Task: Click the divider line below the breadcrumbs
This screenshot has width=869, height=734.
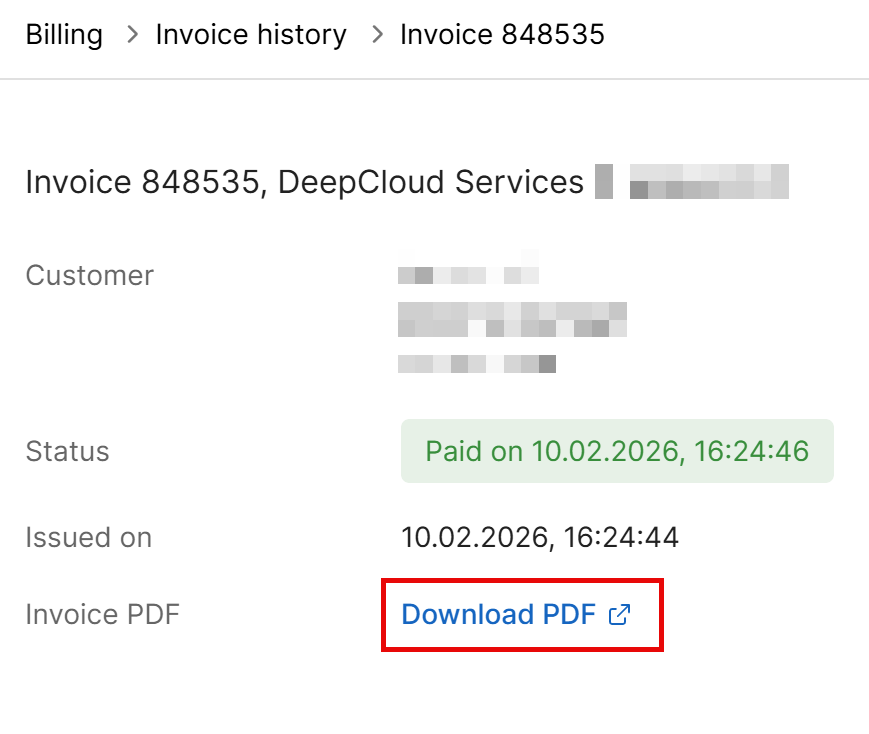Action: click(434, 78)
